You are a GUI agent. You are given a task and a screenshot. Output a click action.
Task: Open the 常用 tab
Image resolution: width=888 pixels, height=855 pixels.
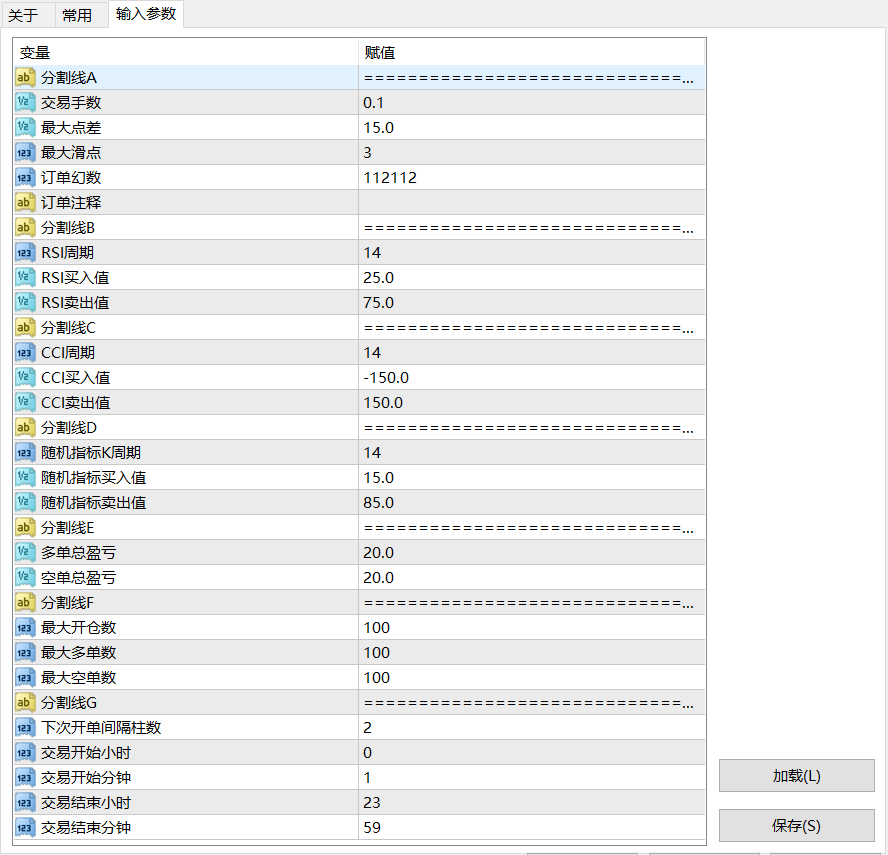coord(77,15)
